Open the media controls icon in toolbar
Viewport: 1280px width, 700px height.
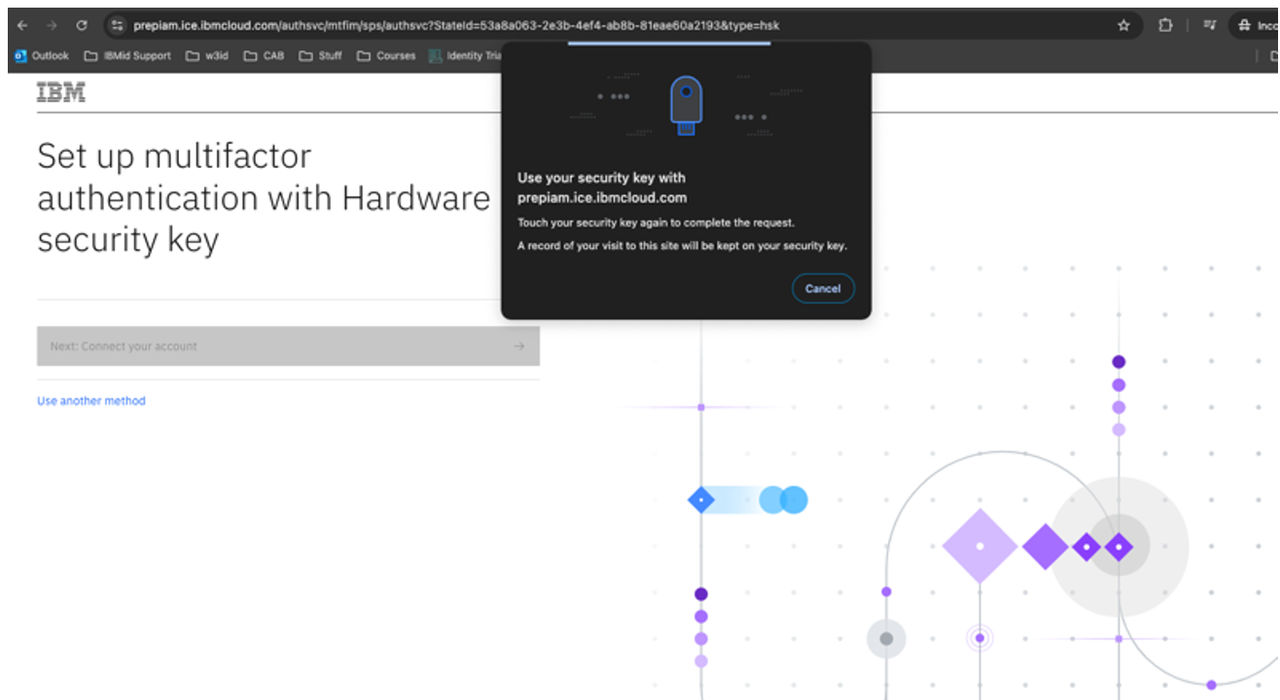coord(1209,25)
